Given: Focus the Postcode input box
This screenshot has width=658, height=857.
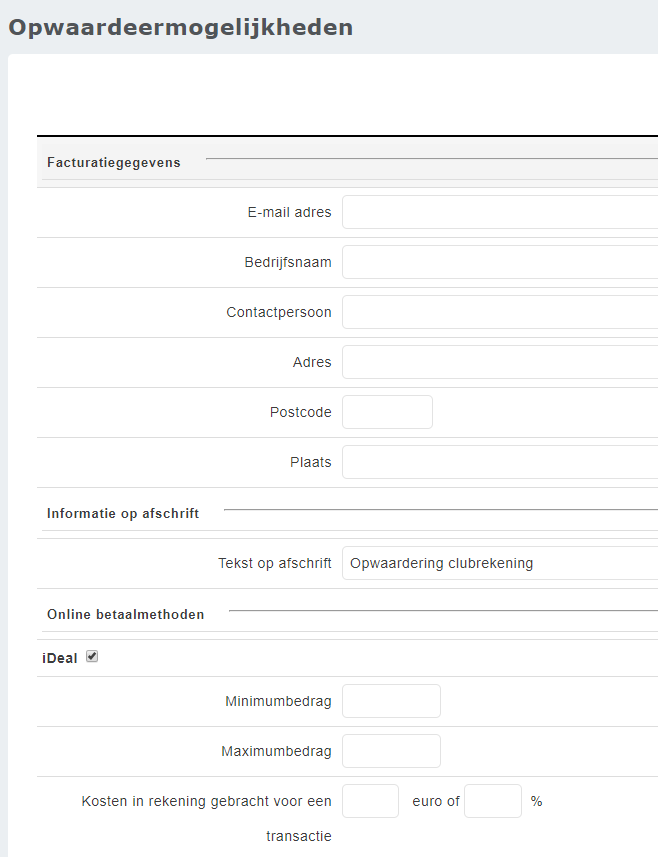Looking at the screenshot, I should coord(387,412).
